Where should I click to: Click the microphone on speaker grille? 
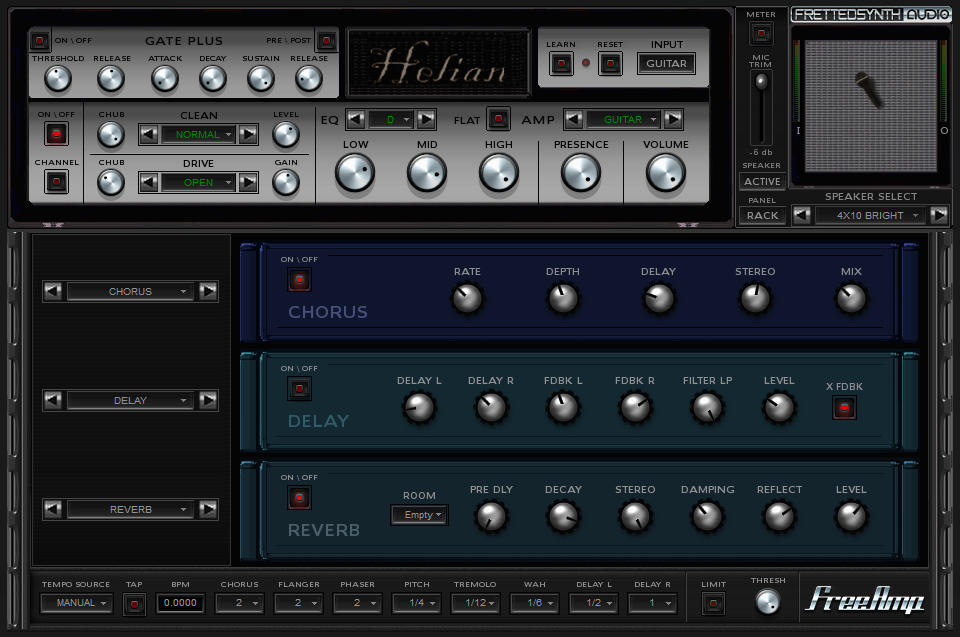(870, 90)
